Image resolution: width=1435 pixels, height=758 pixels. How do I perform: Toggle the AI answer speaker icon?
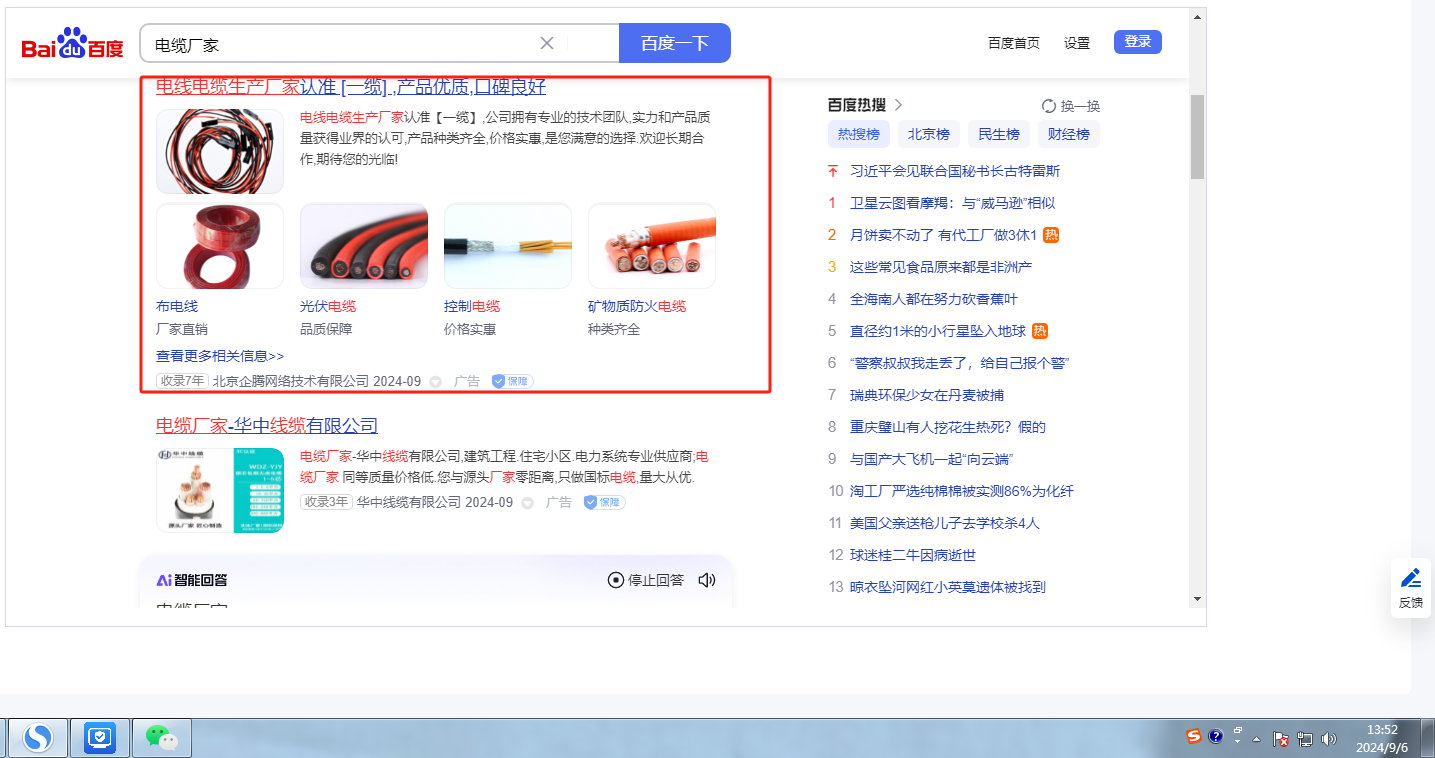[707, 580]
